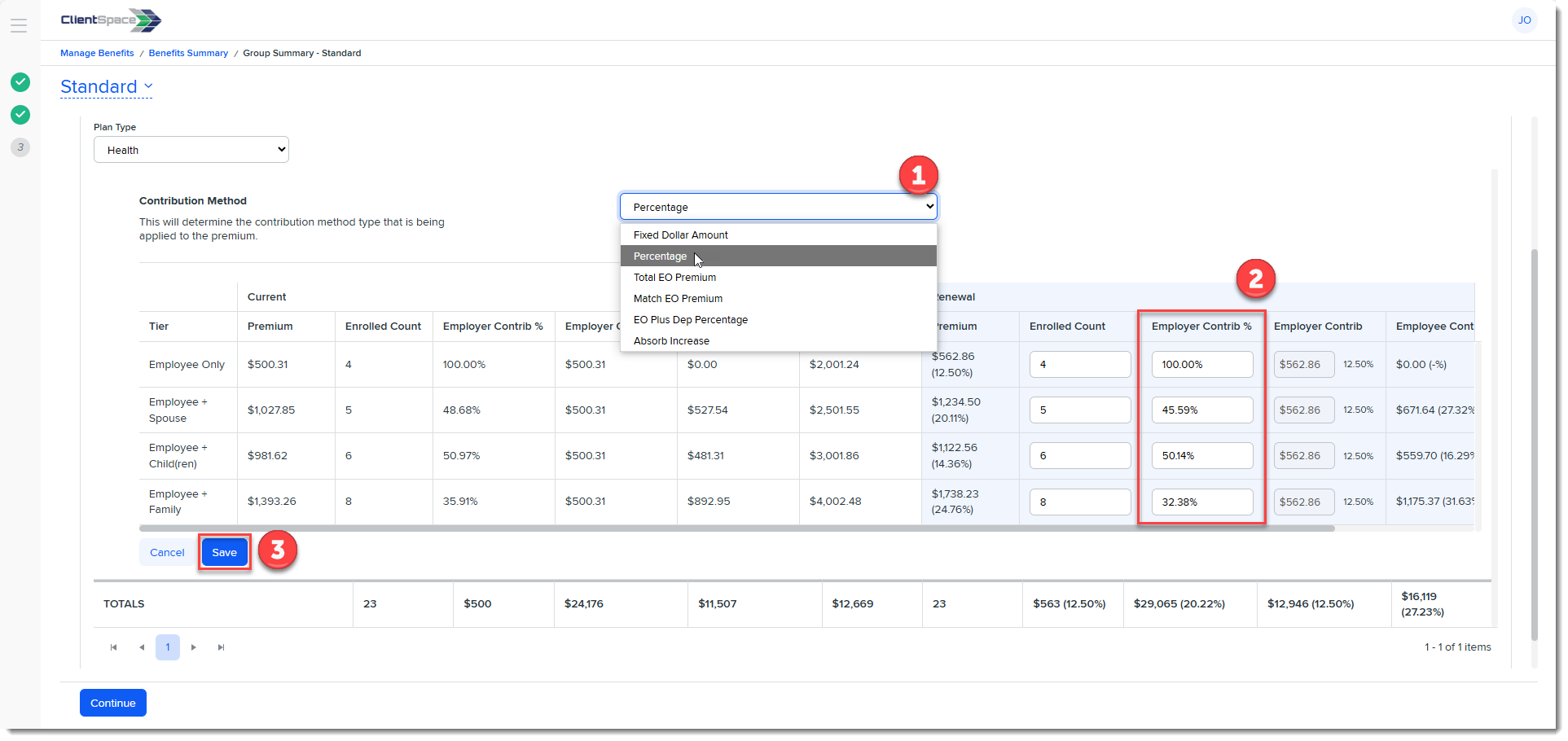Click the first completed step checkmark
The width and height of the screenshot is (1568, 741).
pyautogui.click(x=20, y=82)
